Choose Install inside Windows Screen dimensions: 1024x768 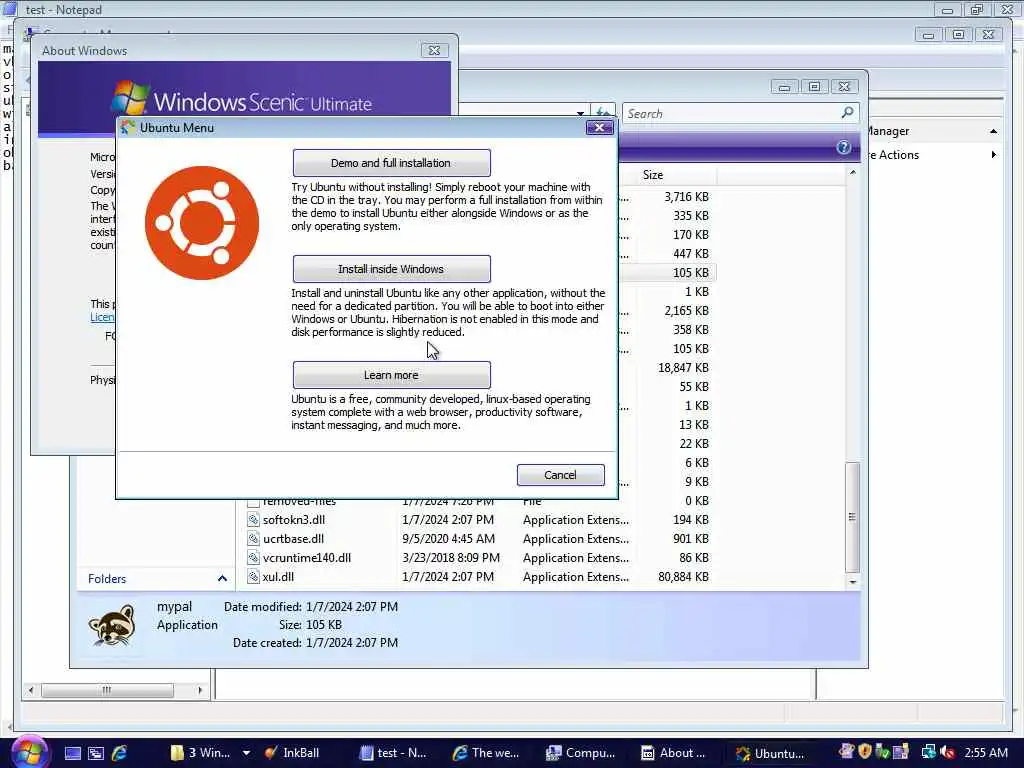(x=391, y=269)
